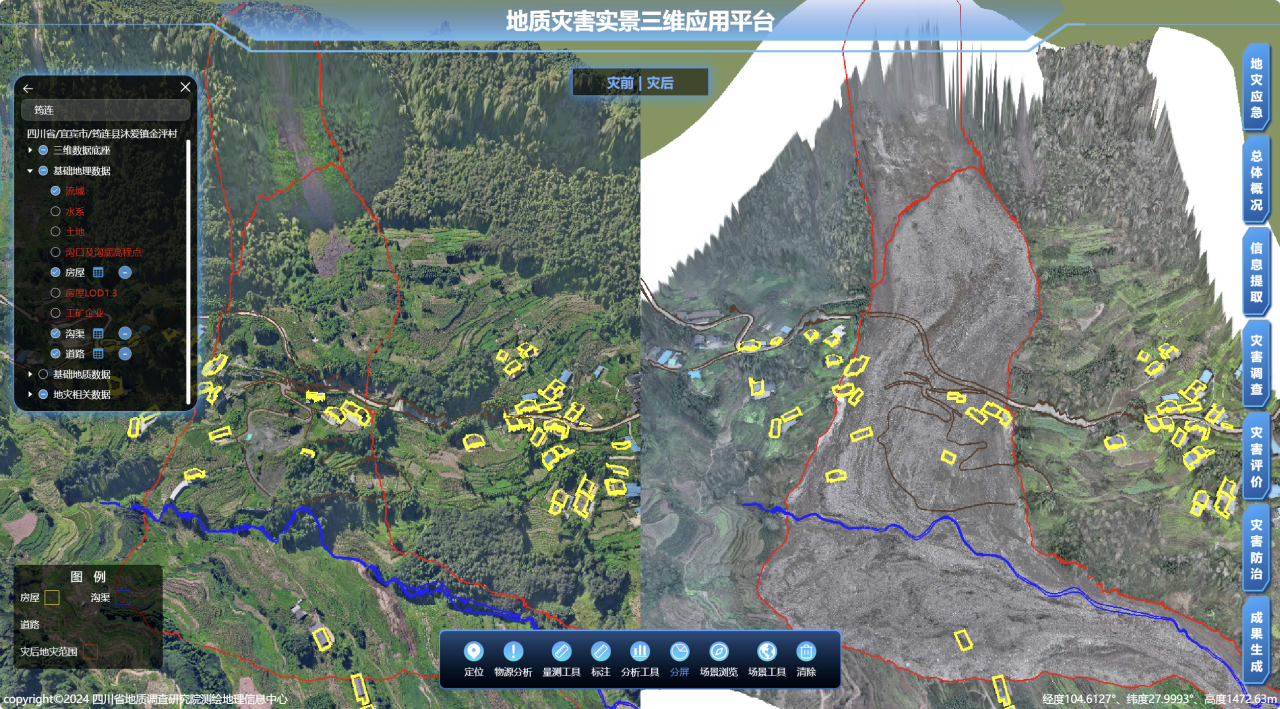
Task: Uncheck the 沟渠 layer checkbox
Action: point(56,333)
